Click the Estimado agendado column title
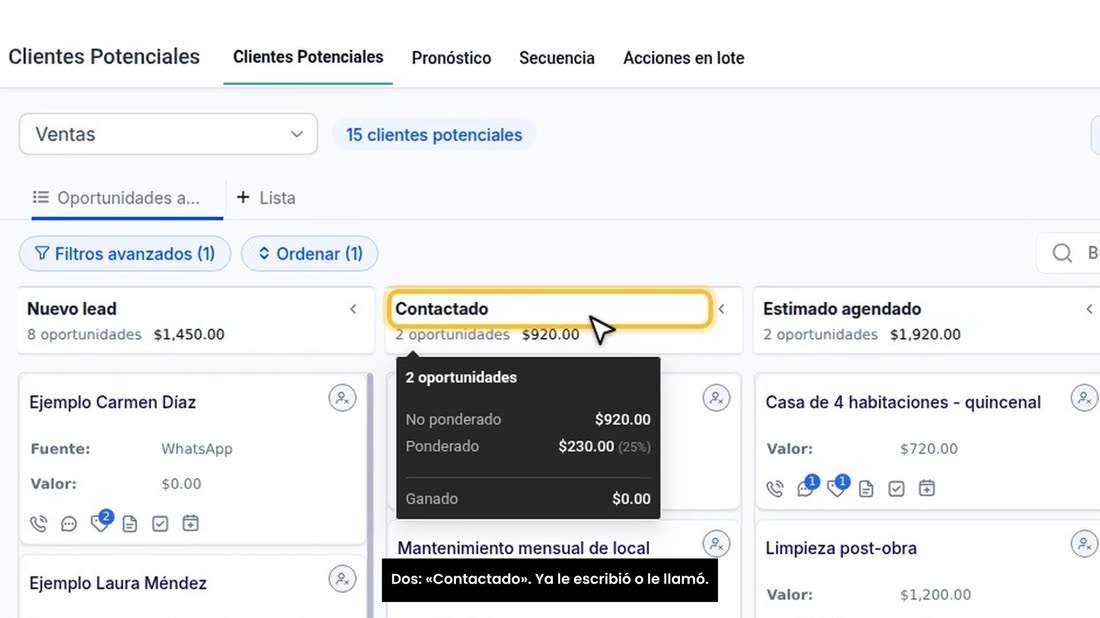Image resolution: width=1100 pixels, height=618 pixels. (x=842, y=309)
